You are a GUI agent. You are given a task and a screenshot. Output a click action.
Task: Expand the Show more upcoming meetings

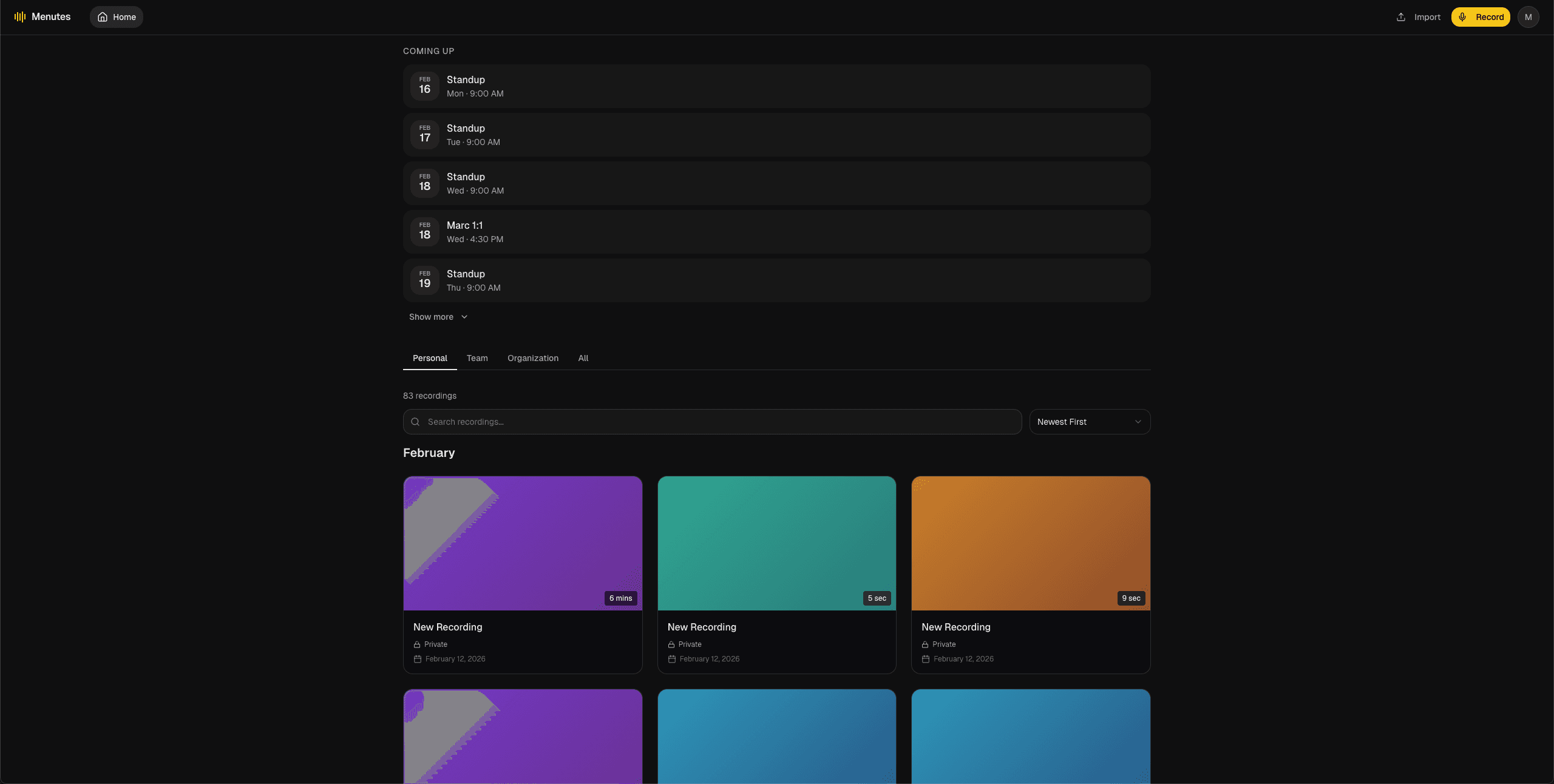tap(432, 317)
